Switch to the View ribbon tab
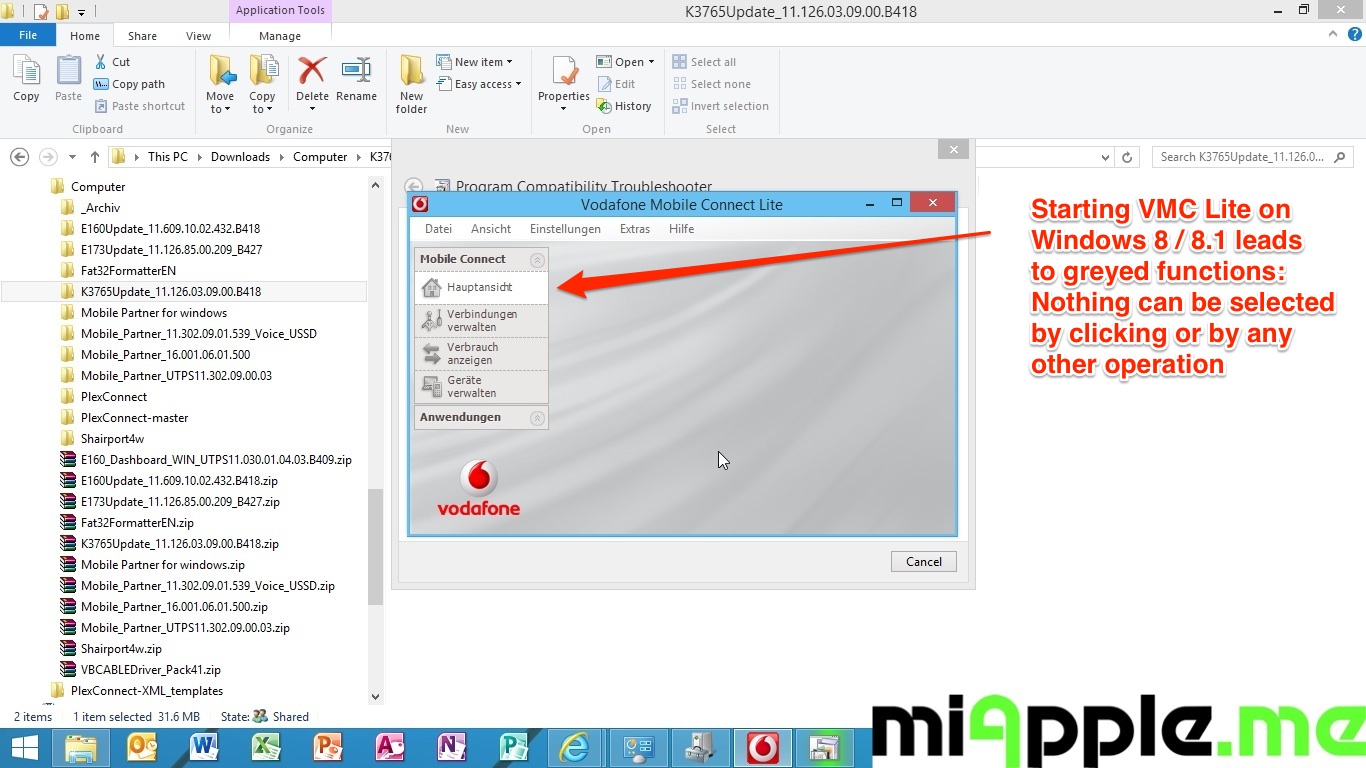The width and height of the screenshot is (1366, 768). pos(198,36)
